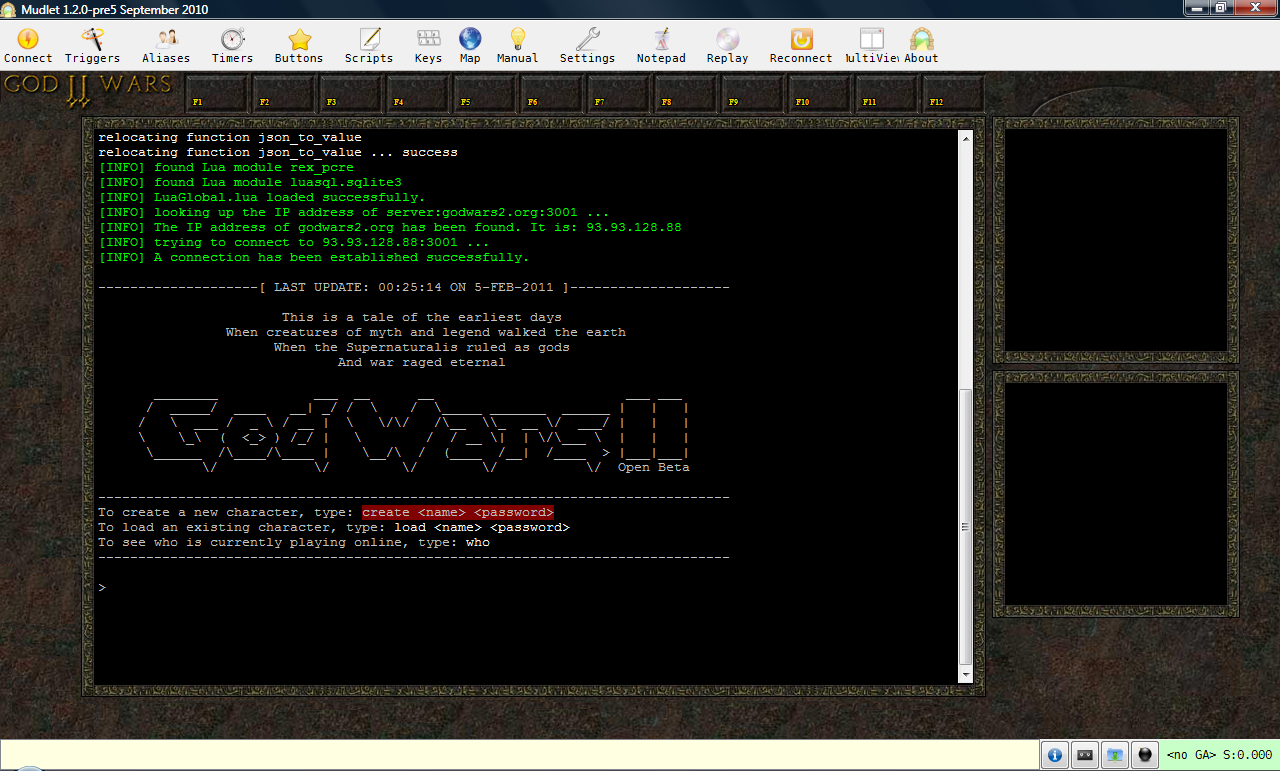Open the Aliases editor
Viewport: 1280px width, 771px height.
(x=166, y=46)
